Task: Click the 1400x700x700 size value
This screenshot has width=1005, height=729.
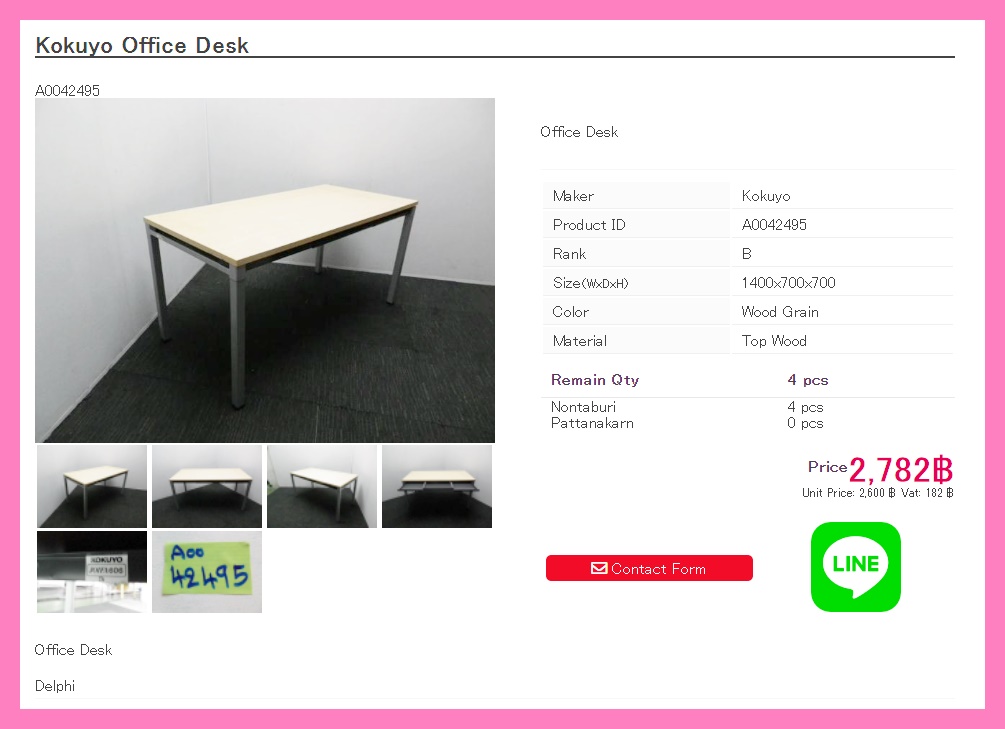Action: (788, 283)
